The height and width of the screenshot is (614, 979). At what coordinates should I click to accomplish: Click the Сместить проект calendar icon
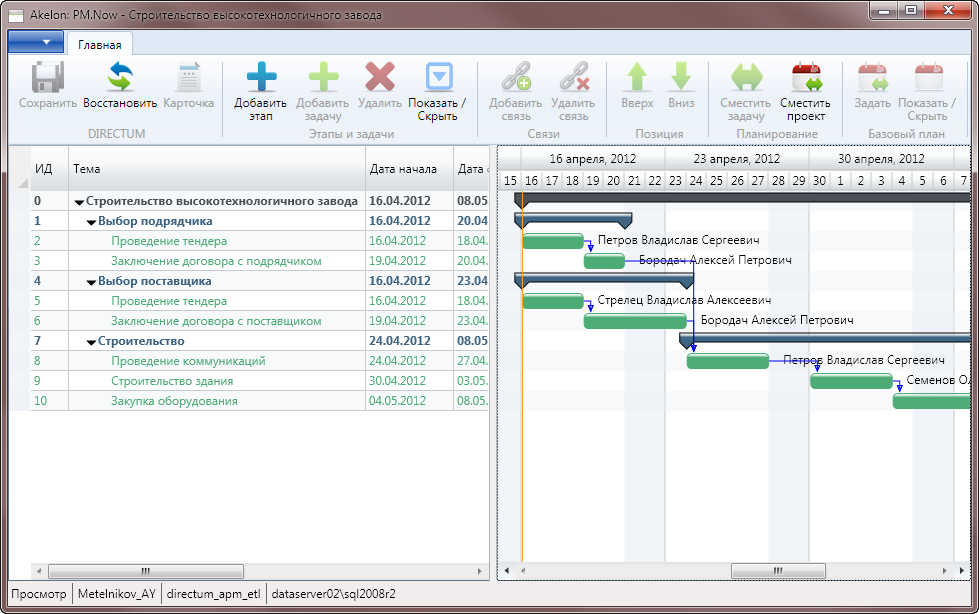click(x=806, y=77)
